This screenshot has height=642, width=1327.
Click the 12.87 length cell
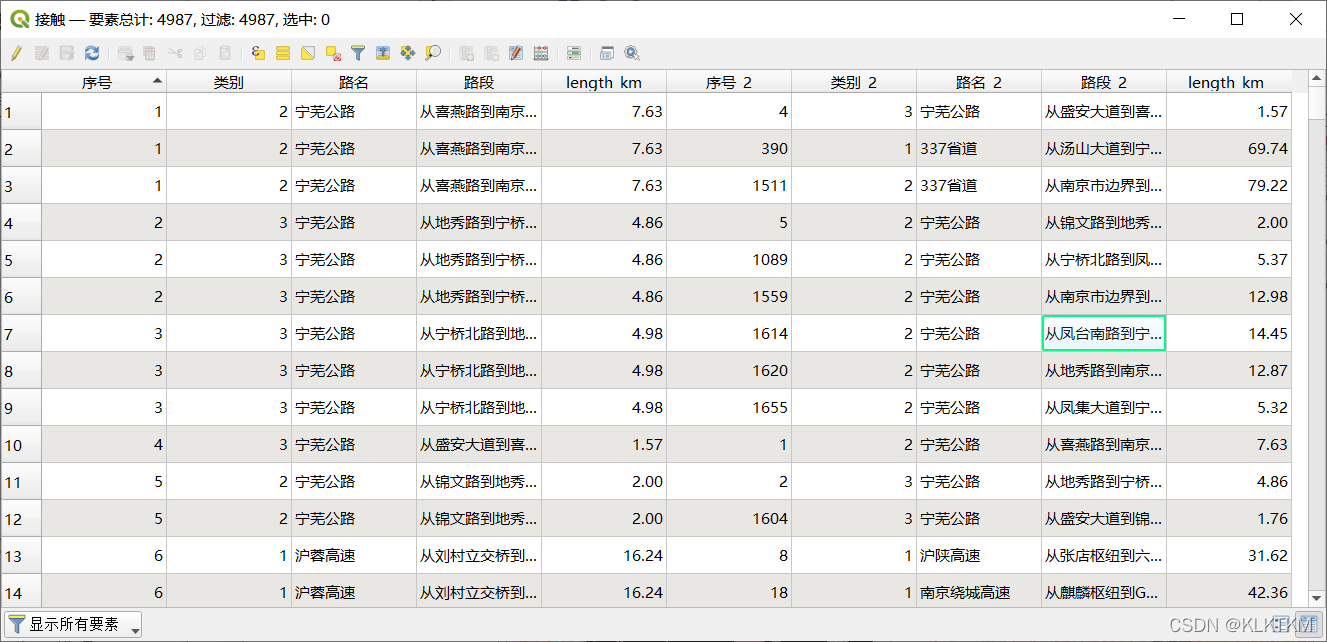pos(1229,370)
